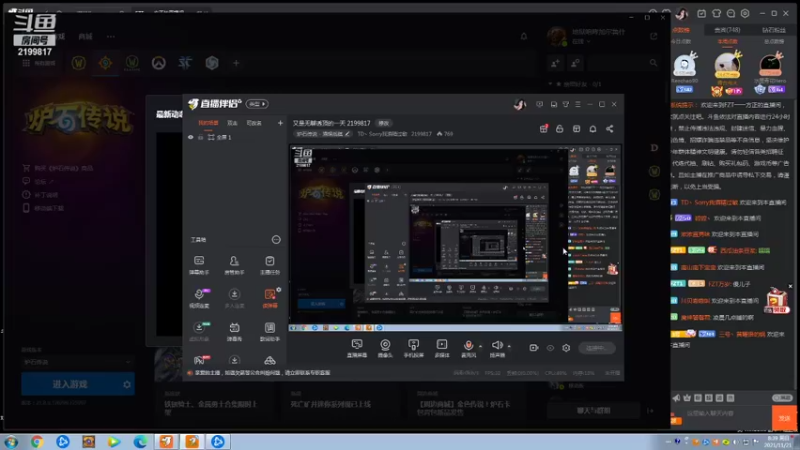Mute the 麦克风 microphone icon
Image resolution: width=800 pixels, height=450 pixels.
468,345
